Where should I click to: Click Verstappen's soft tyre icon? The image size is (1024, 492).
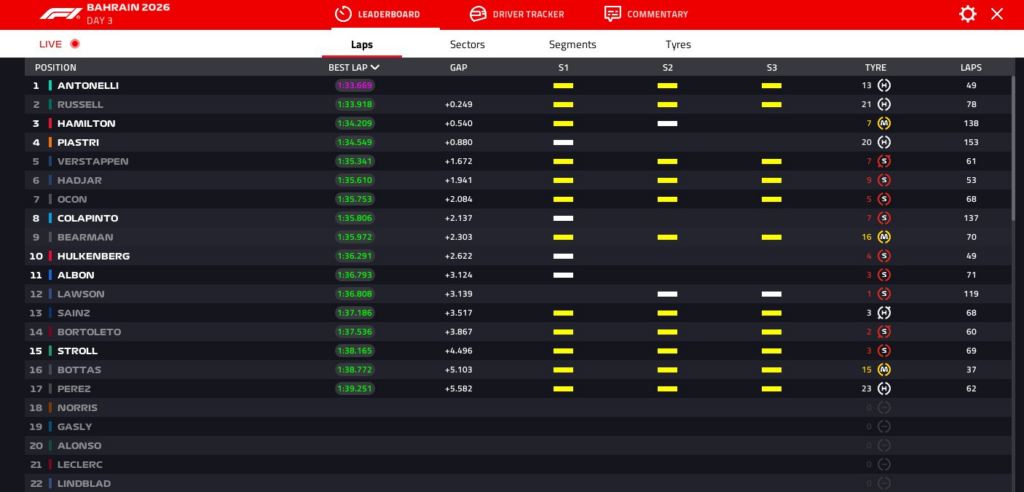(x=884, y=161)
